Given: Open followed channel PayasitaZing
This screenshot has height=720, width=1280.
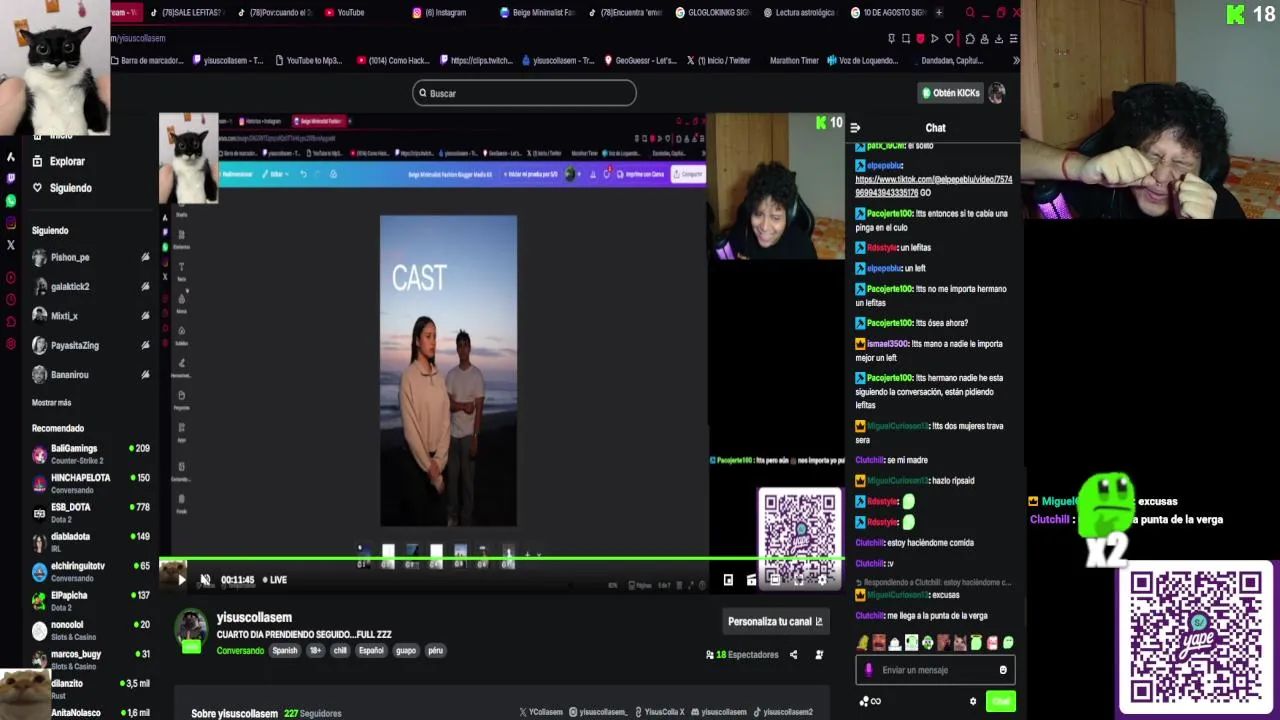Looking at the screenshot, I should [75, 346].
